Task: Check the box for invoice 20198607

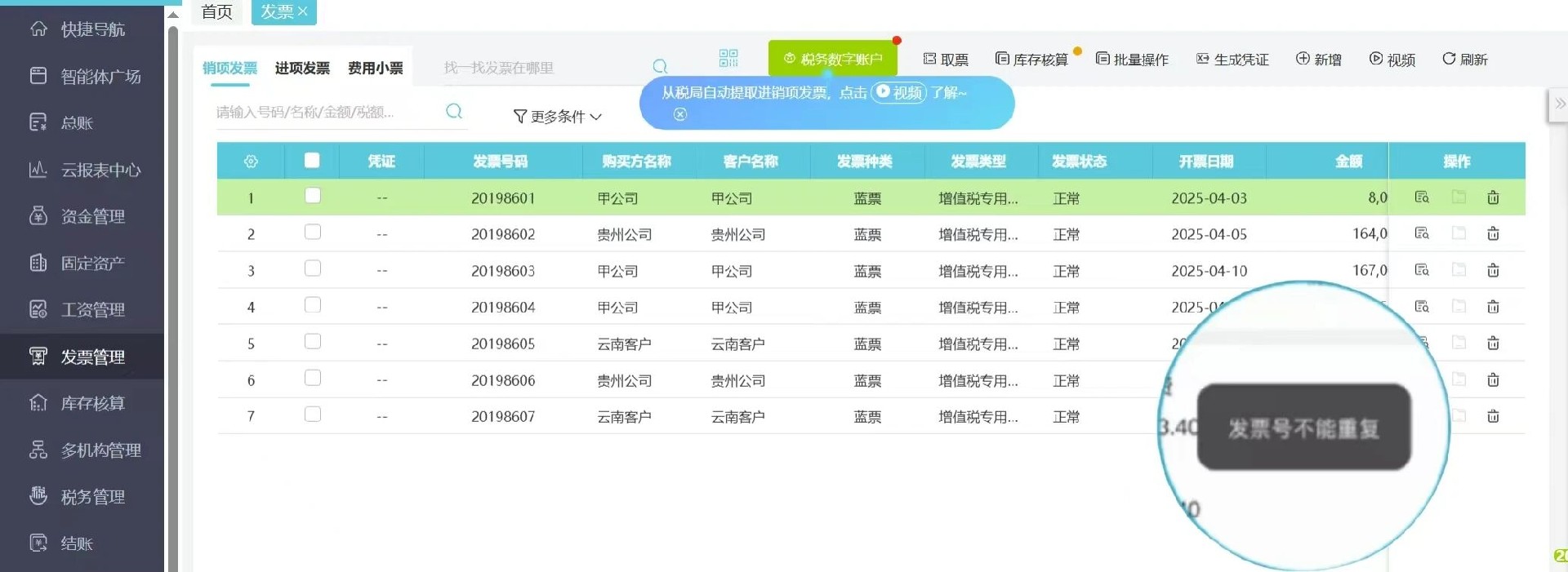Action: [312, 415]
